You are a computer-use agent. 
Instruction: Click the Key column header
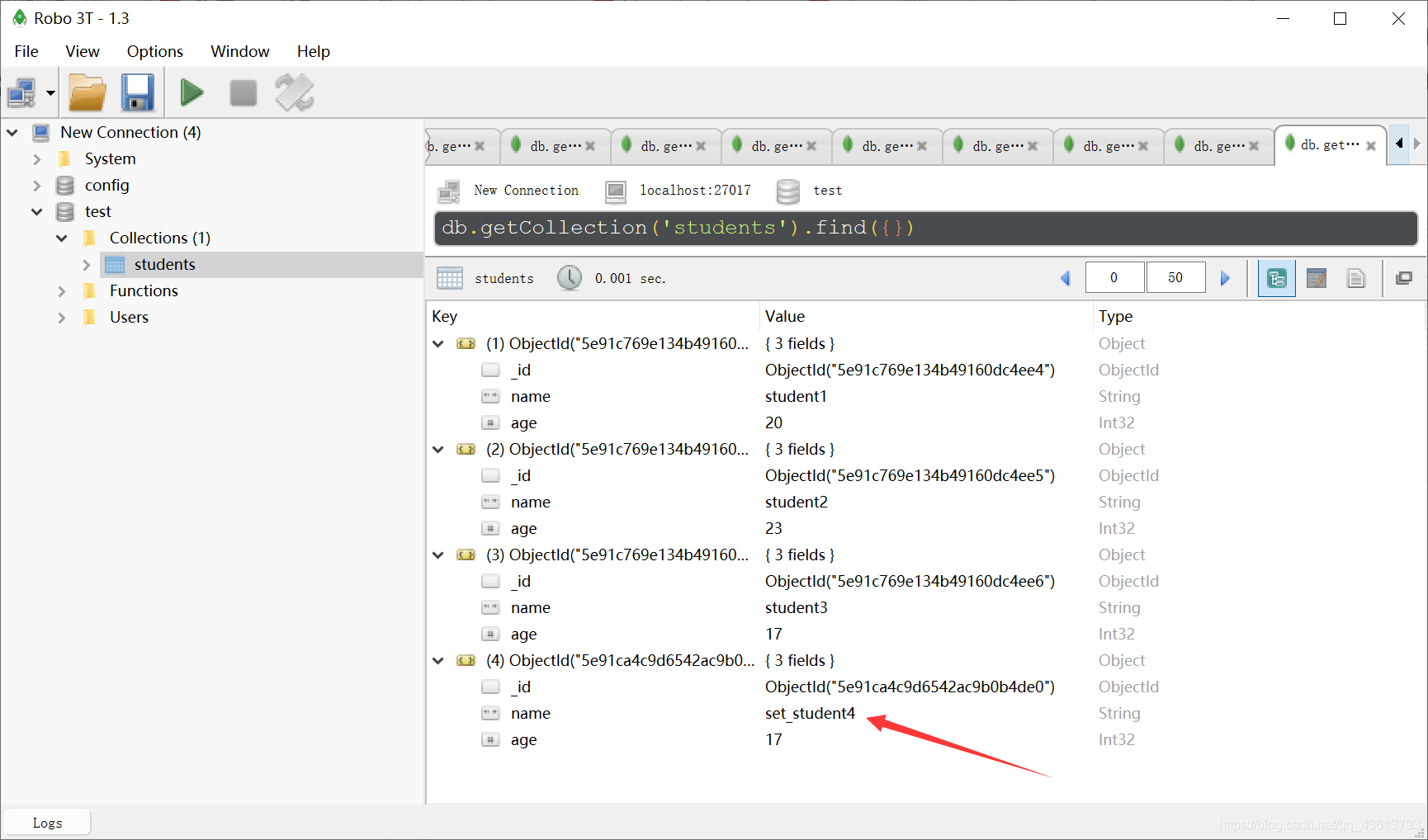(x=593, y=316)
